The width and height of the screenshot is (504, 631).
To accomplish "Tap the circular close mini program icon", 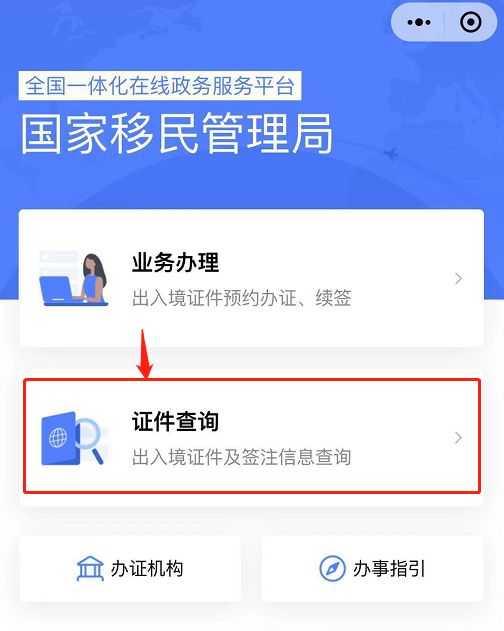I will [470, 22].
